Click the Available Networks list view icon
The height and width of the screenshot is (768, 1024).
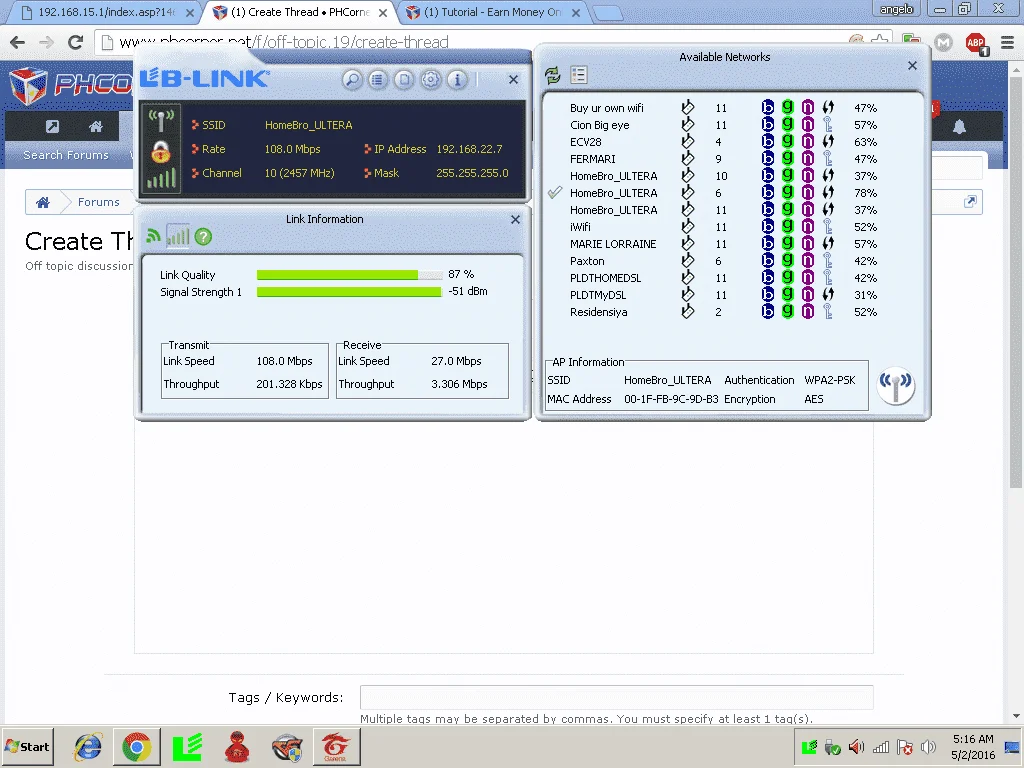click(579, 75)
